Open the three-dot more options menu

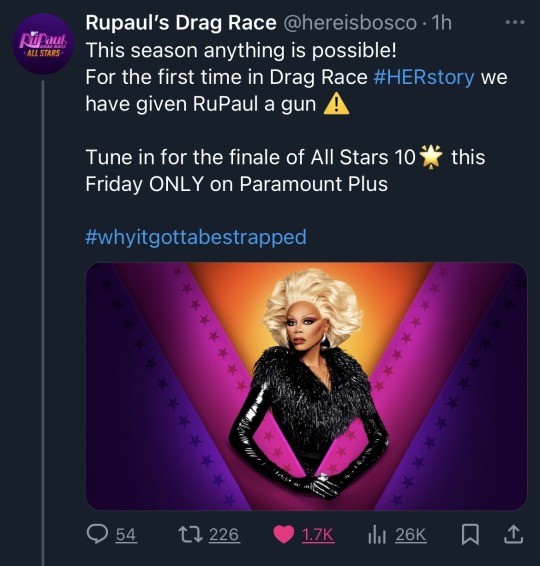515,23
